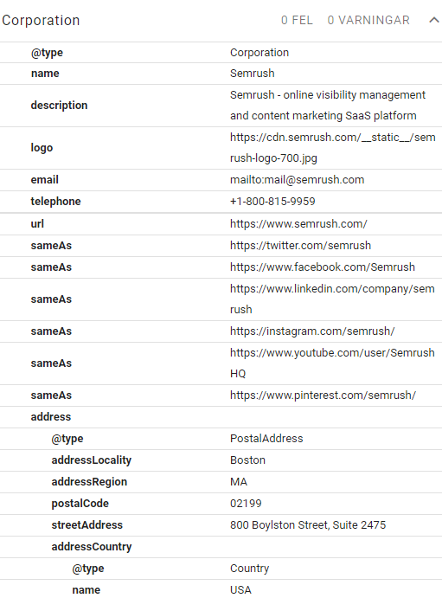442x598 pixels.
Task: Select the description property row
Action: pyautogui.click(x=221, y=105)
